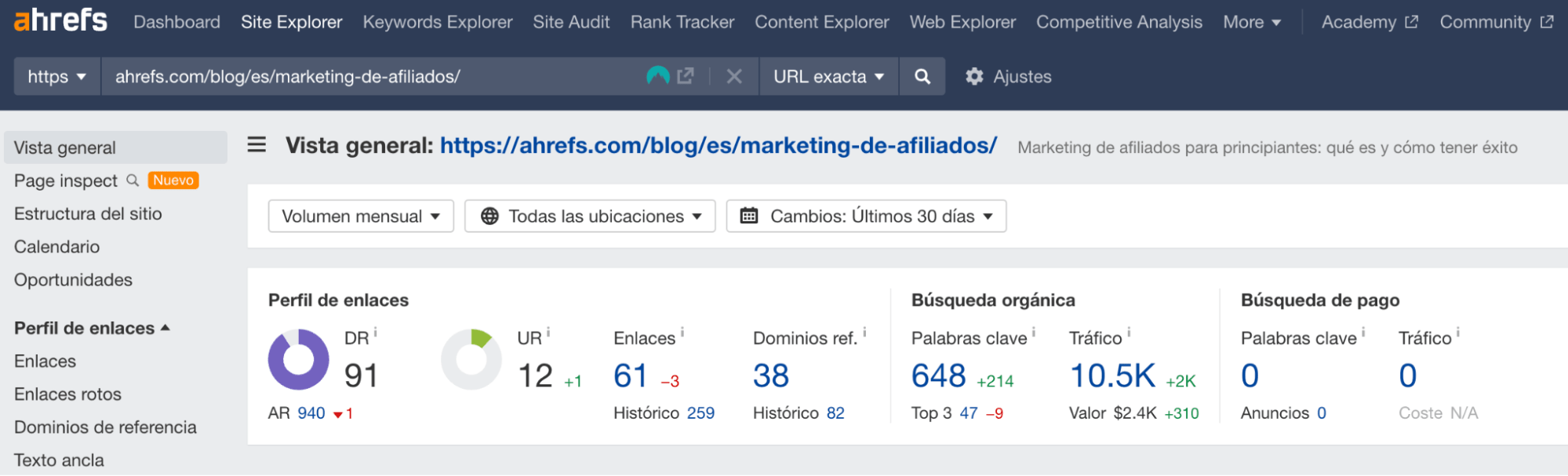Click organic traffic value 10.5K
The height and width of the screenshot is (476, 1568).
pos(1113,376)
